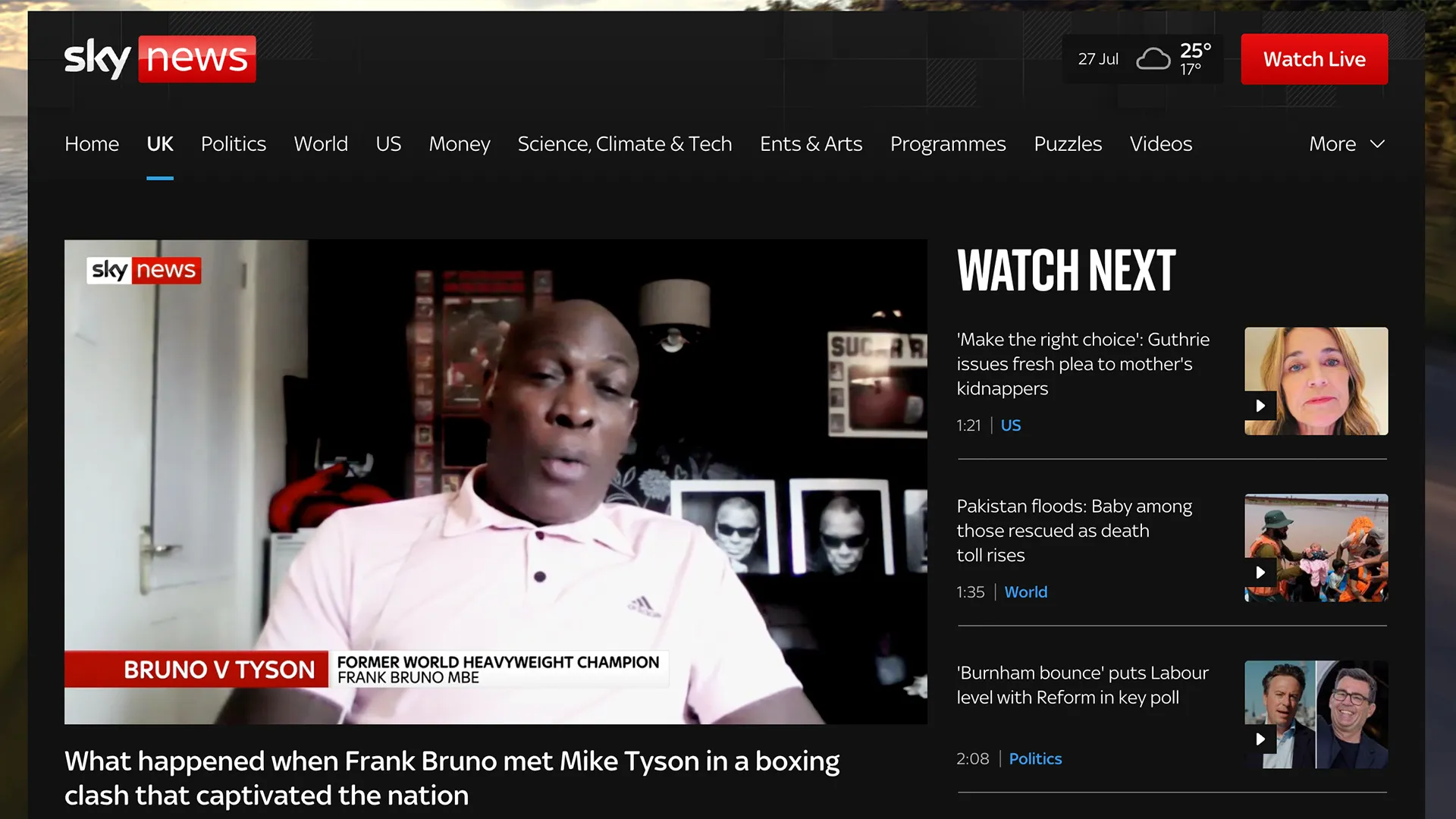Play the Guthrie kidnappers video via its play icon
The width and height of the screenshot is (1456, 819).
click(x=1260, y=406)
